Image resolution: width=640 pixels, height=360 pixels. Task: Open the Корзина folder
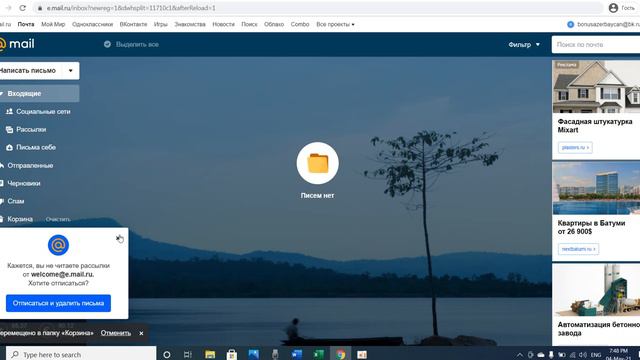20,219
